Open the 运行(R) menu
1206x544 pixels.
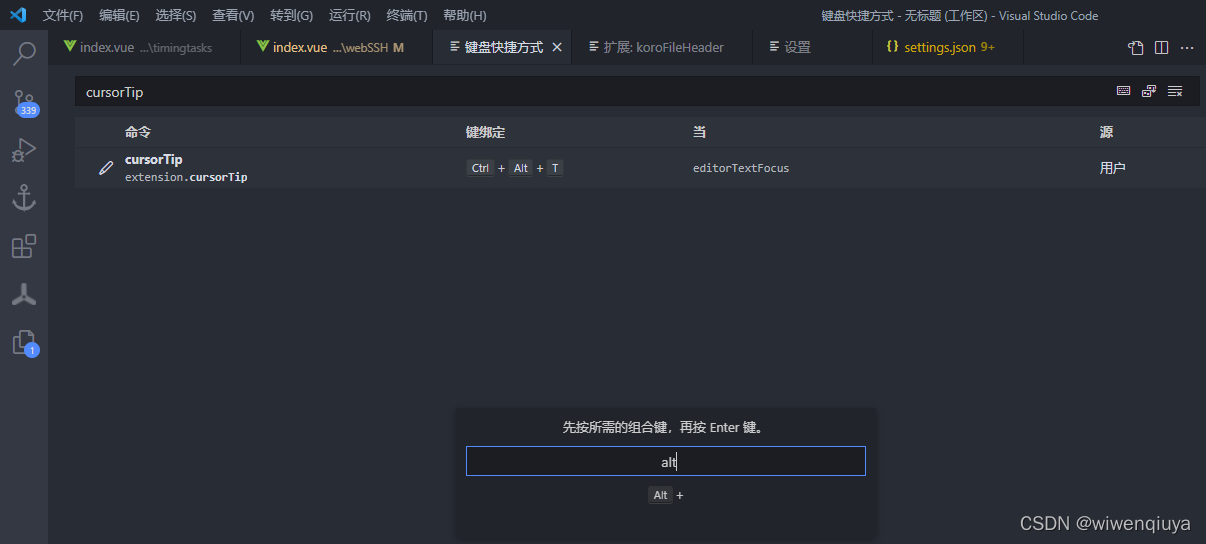[350, 15]
